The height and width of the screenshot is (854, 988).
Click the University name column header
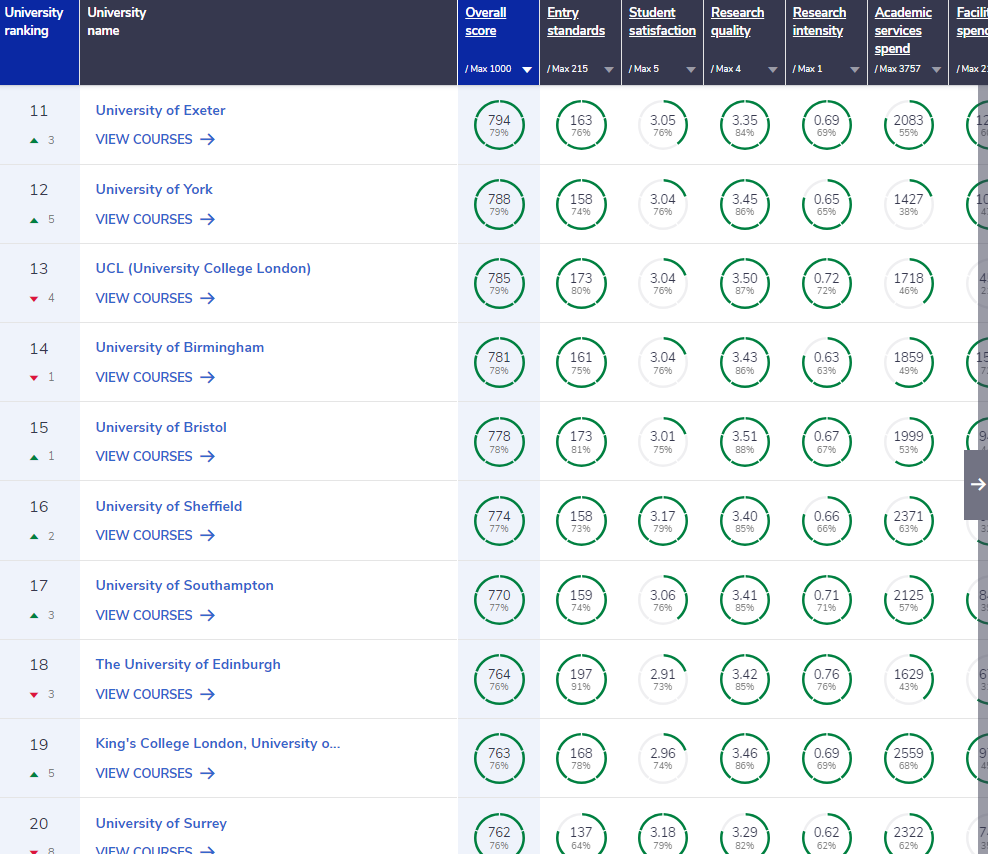(x=268, y=42)
